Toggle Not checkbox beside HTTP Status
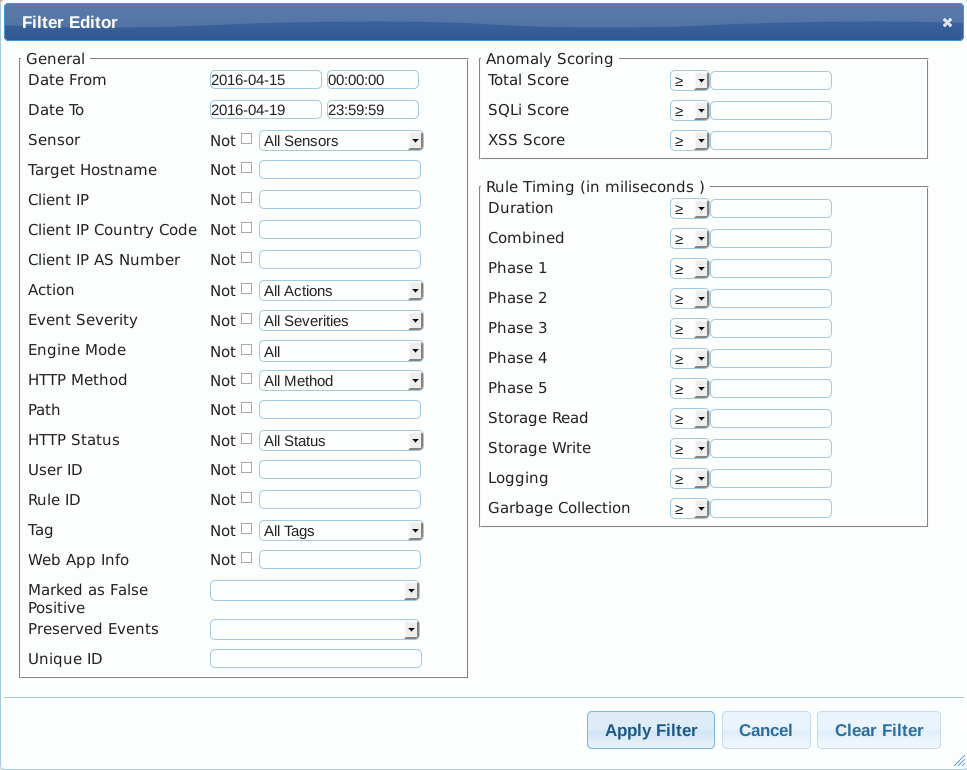The image size is (967, 770). tap(246, 439)
